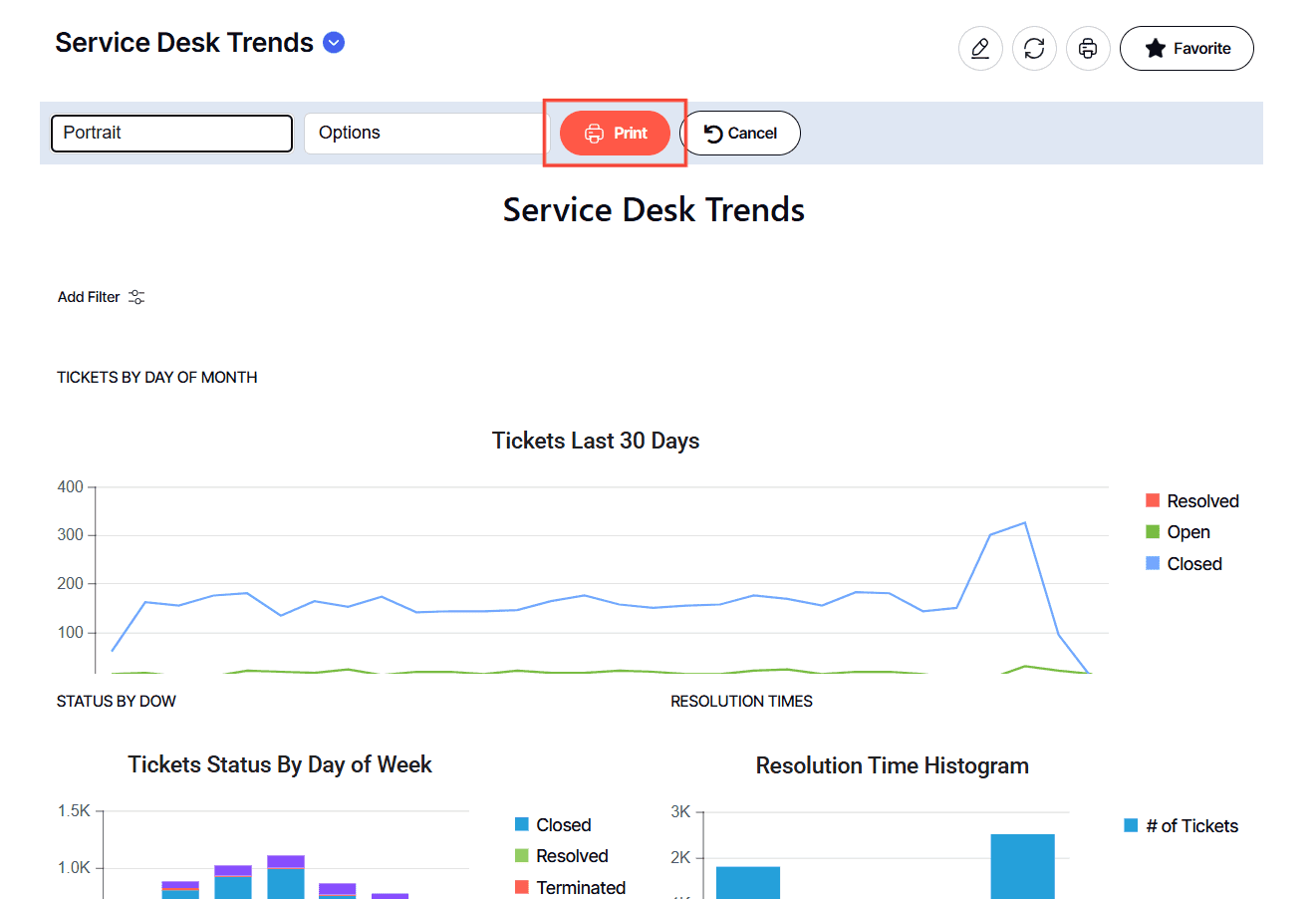The width and height of the screenshot is (1316, 899).
Task: Click the red Print button
Action: pyautogui.click(x=615, y=134)
